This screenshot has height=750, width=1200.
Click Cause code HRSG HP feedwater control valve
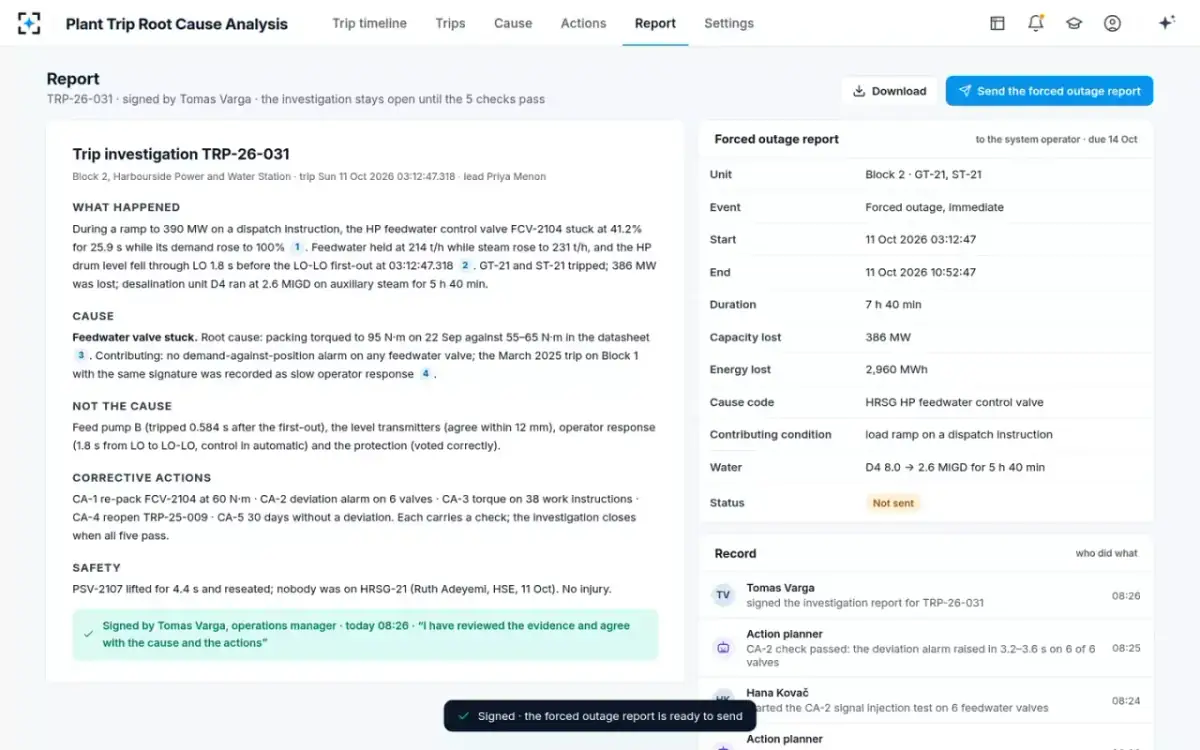tap(954, 402)
